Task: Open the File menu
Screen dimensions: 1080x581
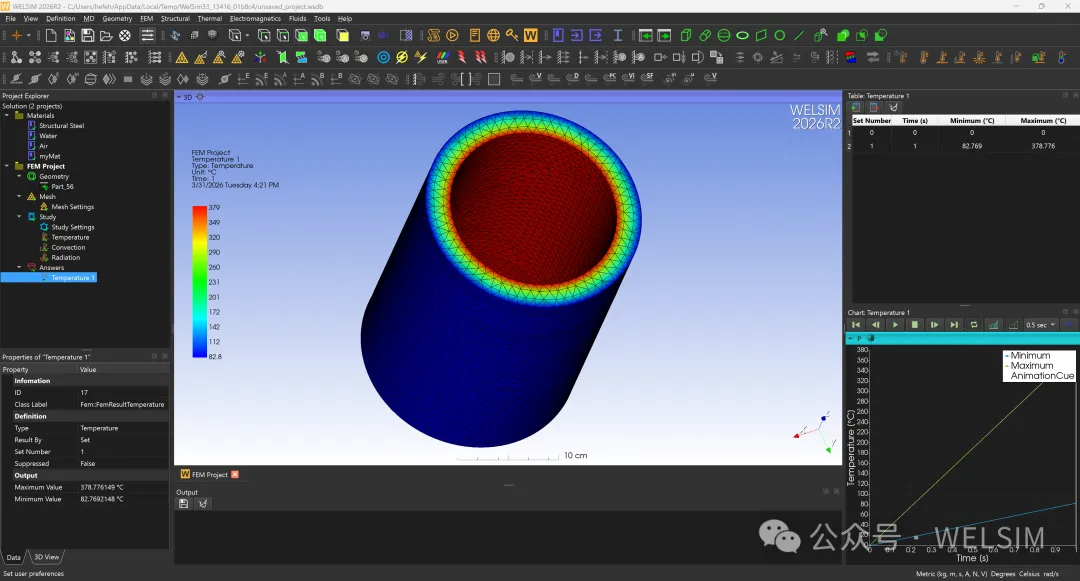Action: 10,19
